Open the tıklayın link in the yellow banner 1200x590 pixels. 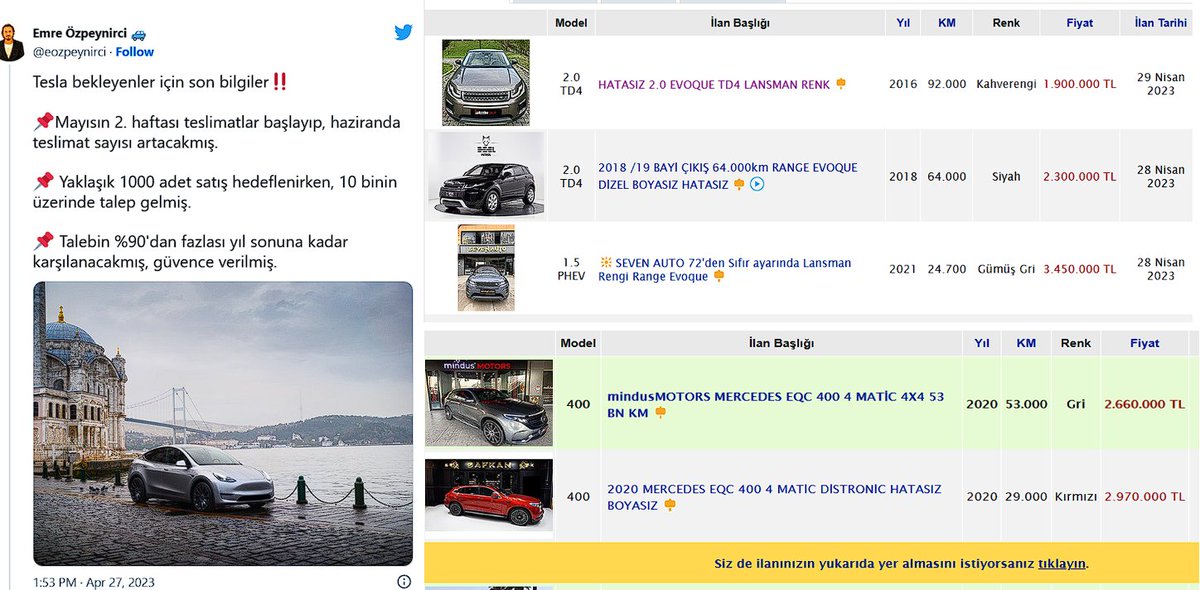1062,562
